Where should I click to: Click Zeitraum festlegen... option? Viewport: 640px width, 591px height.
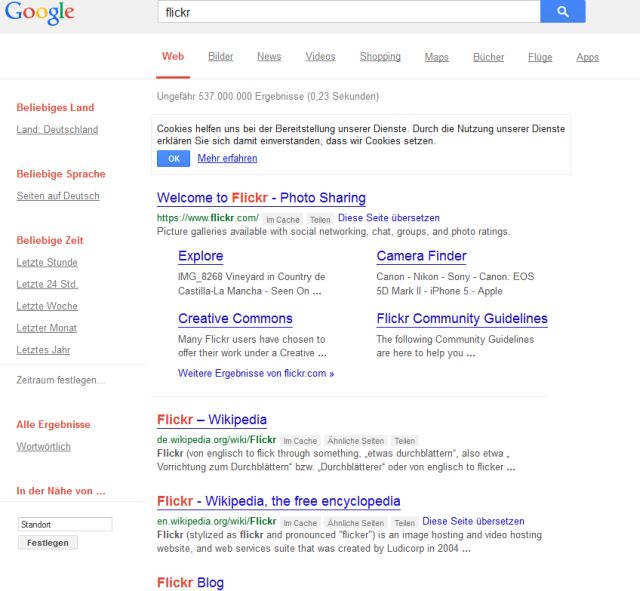[61, 380]
